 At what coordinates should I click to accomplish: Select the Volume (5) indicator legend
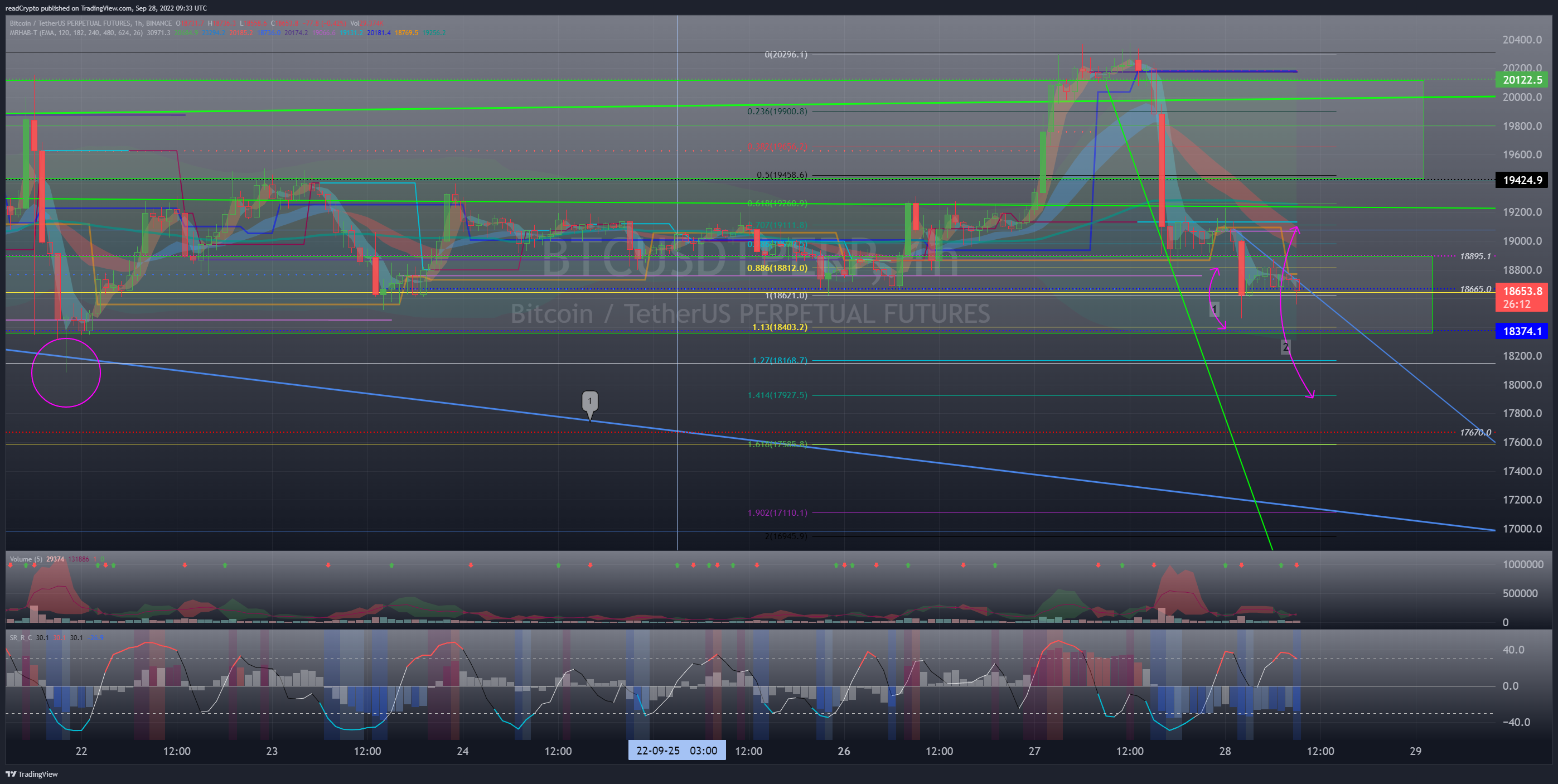click(x=26, y=559)
